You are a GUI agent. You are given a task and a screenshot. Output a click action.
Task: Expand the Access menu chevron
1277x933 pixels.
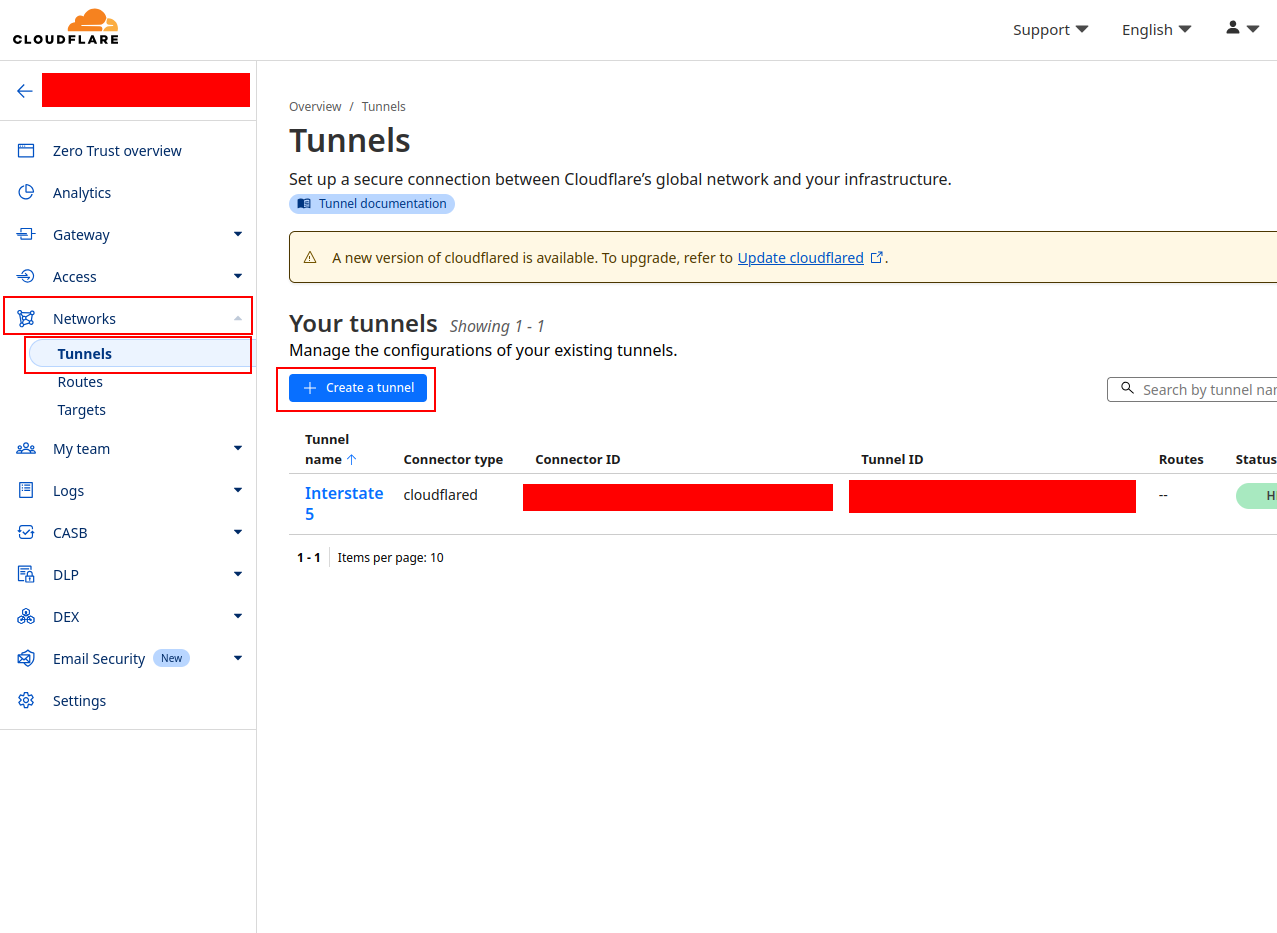pos(238,277)
